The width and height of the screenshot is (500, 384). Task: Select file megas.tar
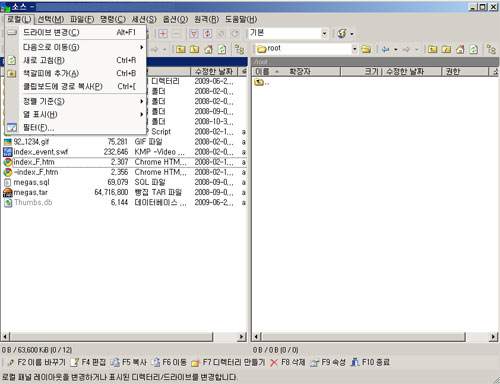pos(30,192)
